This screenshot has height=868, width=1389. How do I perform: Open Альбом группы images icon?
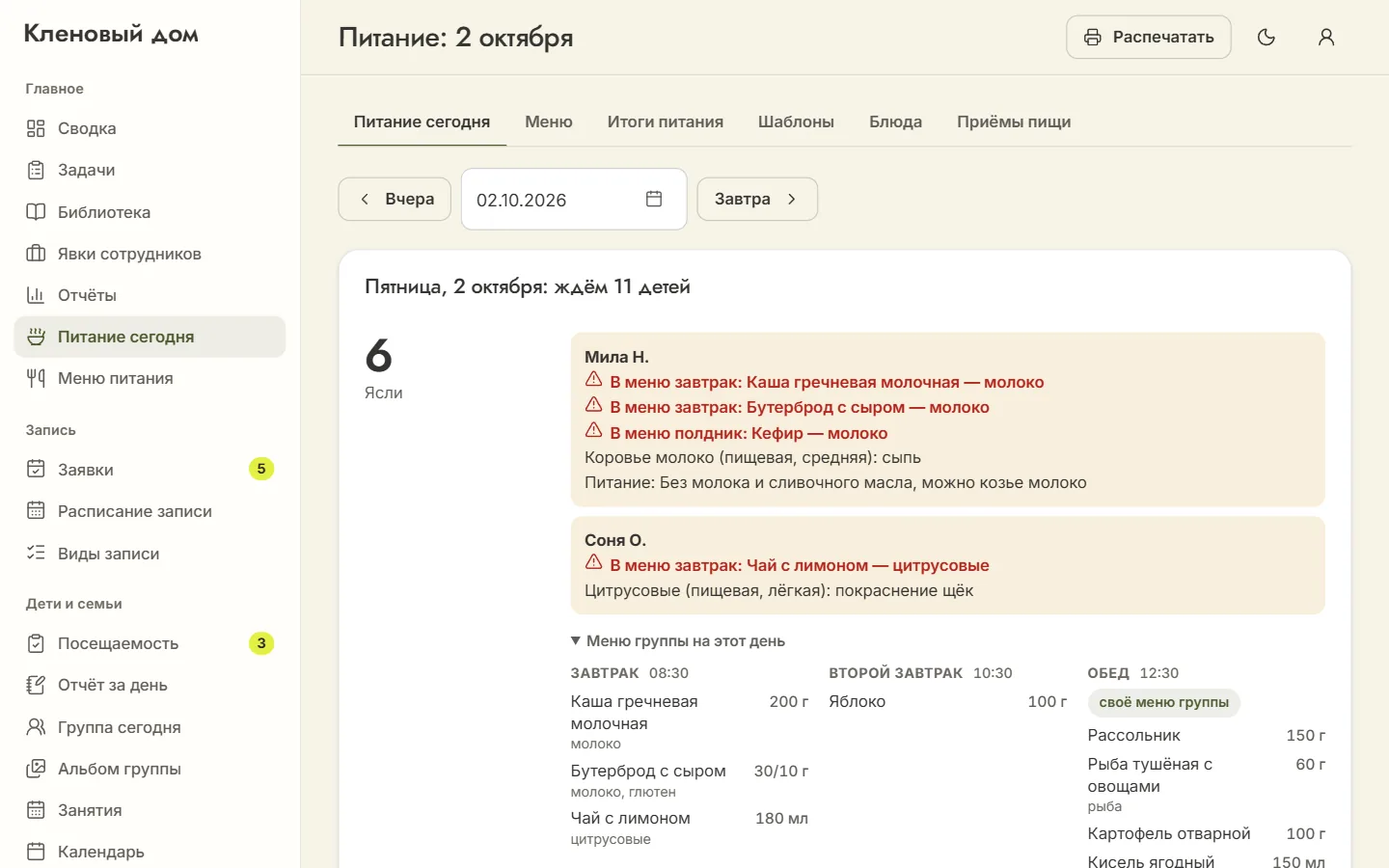click(36, 769)
